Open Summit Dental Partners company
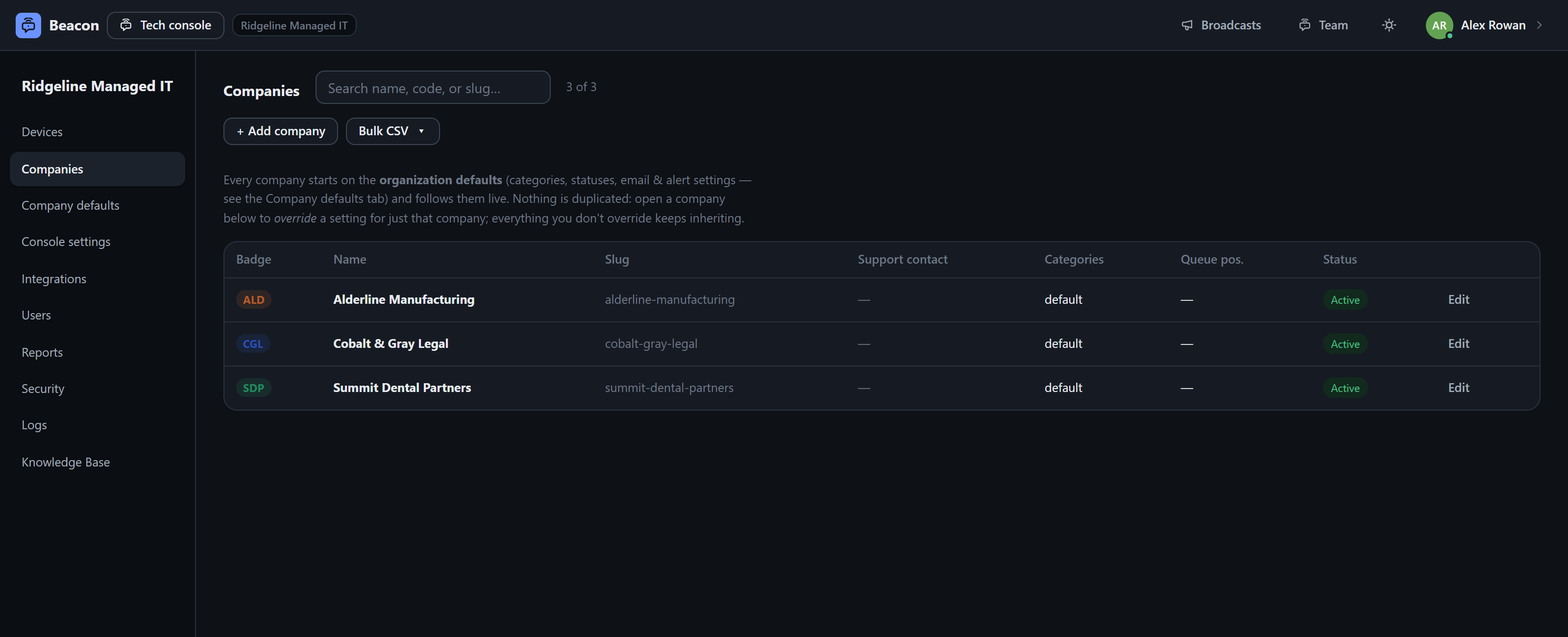1568x637 pixels. click(402, 388)
